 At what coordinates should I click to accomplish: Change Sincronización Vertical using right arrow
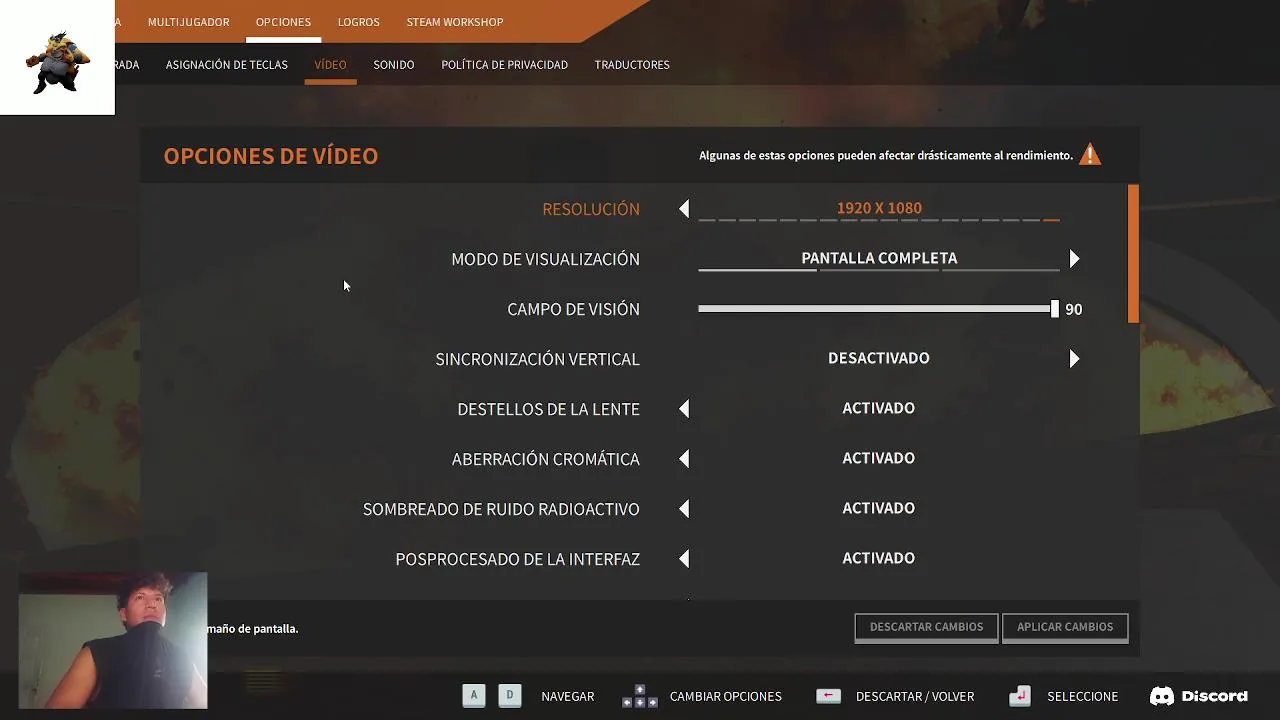pos(1074,359)
